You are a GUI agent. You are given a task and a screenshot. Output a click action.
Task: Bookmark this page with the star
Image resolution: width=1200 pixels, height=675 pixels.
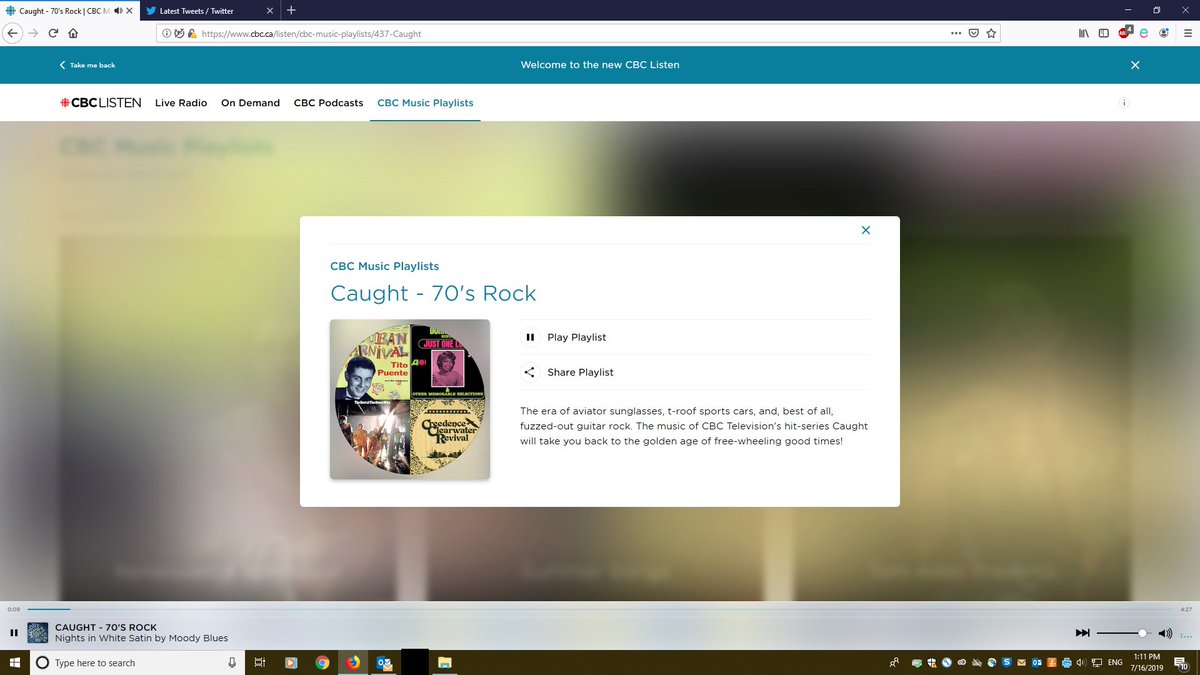[991, 33]
